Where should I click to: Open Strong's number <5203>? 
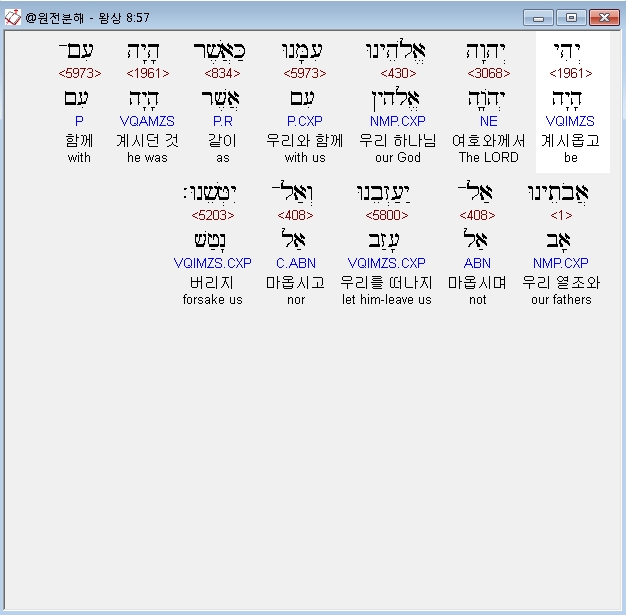coord(213,216)
